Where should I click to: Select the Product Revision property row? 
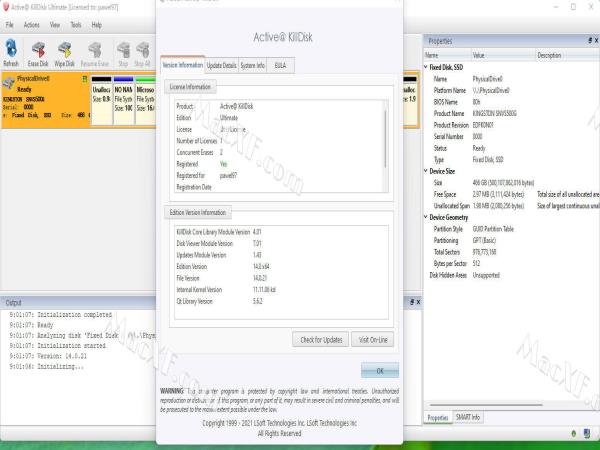[x=512, y=125]
